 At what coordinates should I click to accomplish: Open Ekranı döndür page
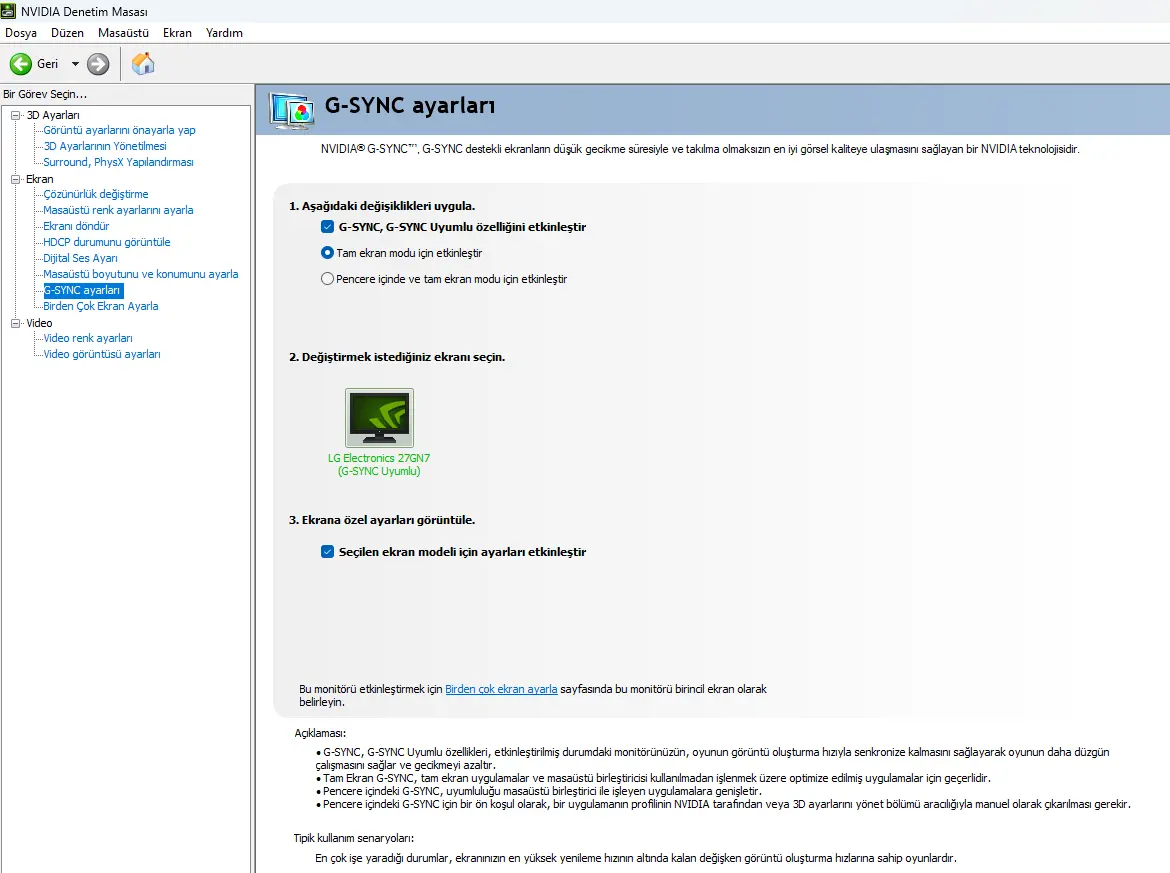tap(76, 226)
